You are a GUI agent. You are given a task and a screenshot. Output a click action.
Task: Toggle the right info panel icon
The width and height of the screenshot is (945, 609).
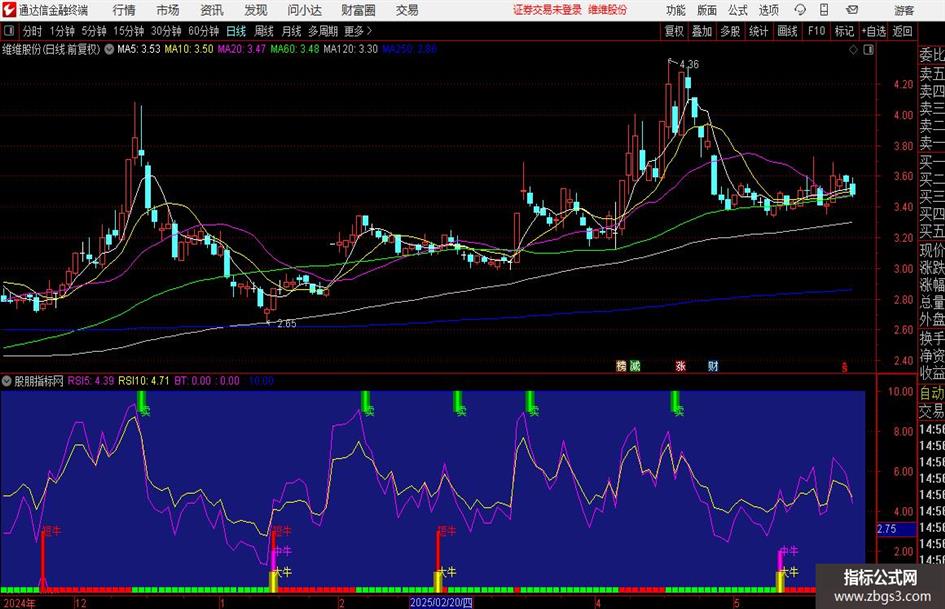[868, 50]
